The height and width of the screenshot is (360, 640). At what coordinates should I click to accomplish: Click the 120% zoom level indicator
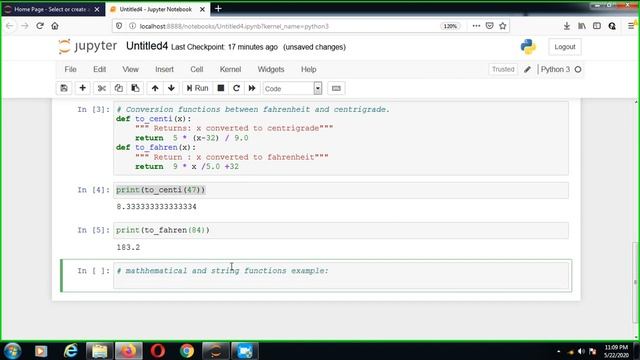[x=450, y=26]
